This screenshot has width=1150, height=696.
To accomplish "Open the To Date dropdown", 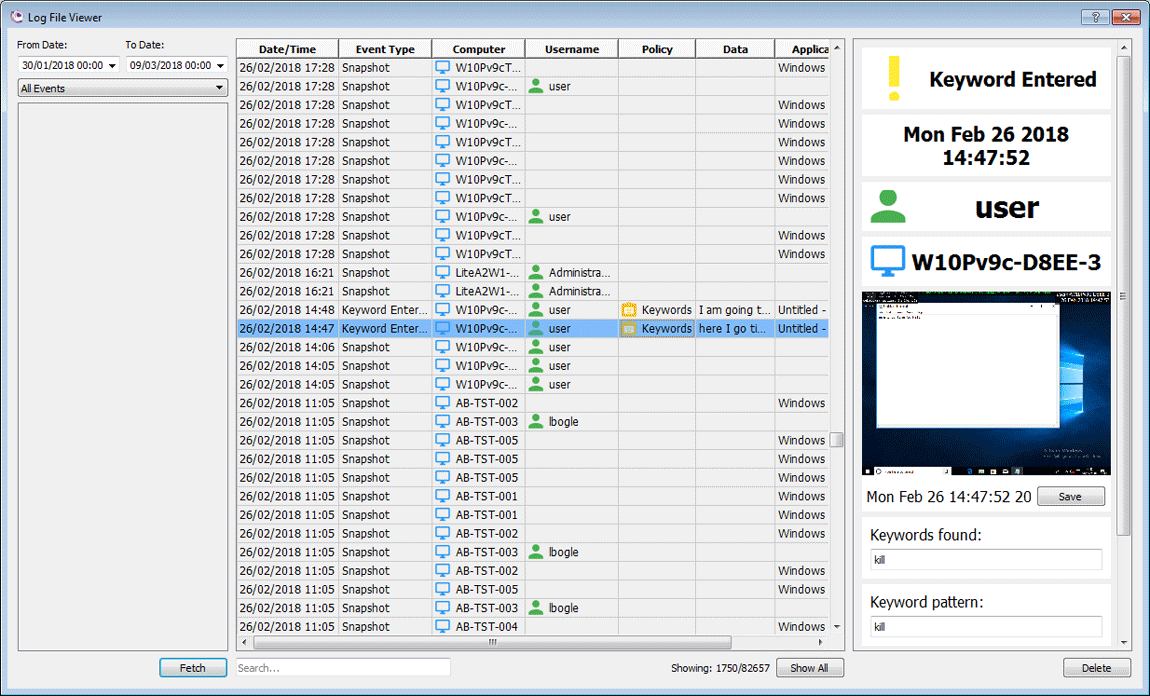I will coord(220,65).
